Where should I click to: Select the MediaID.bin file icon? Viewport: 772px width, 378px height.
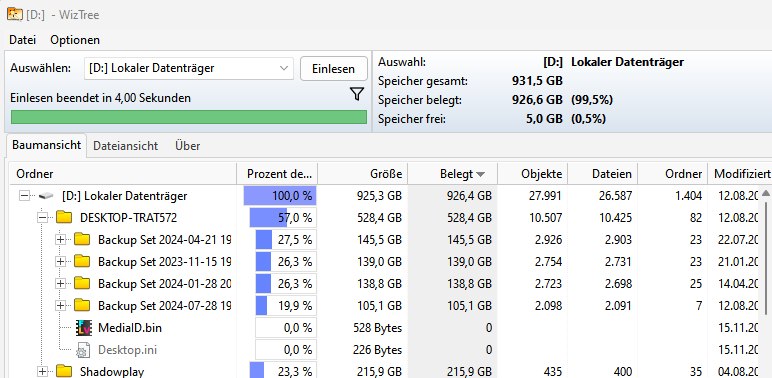pos(84,328)
